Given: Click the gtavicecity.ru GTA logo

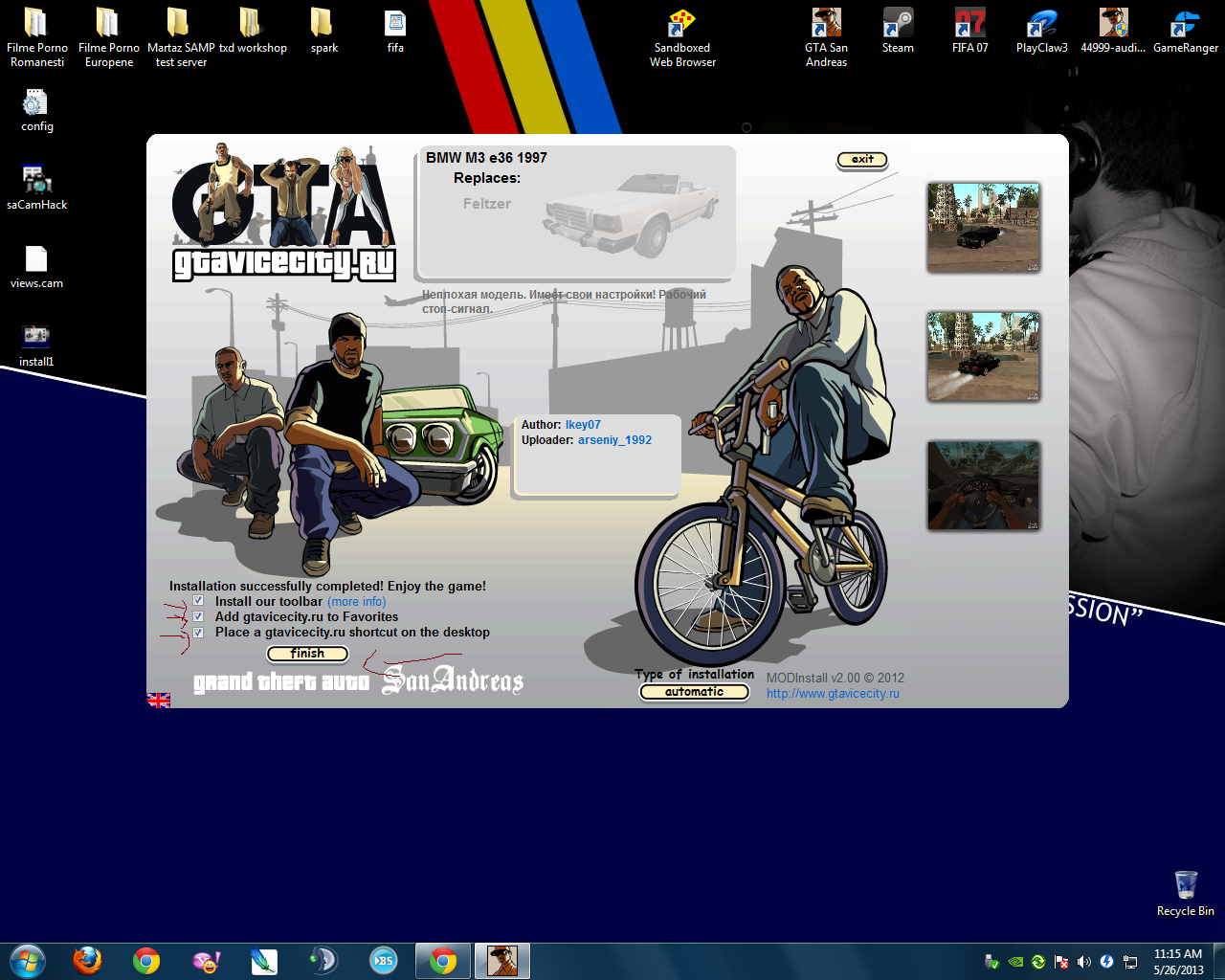Looking at the screenshot, I should [284, 212].
